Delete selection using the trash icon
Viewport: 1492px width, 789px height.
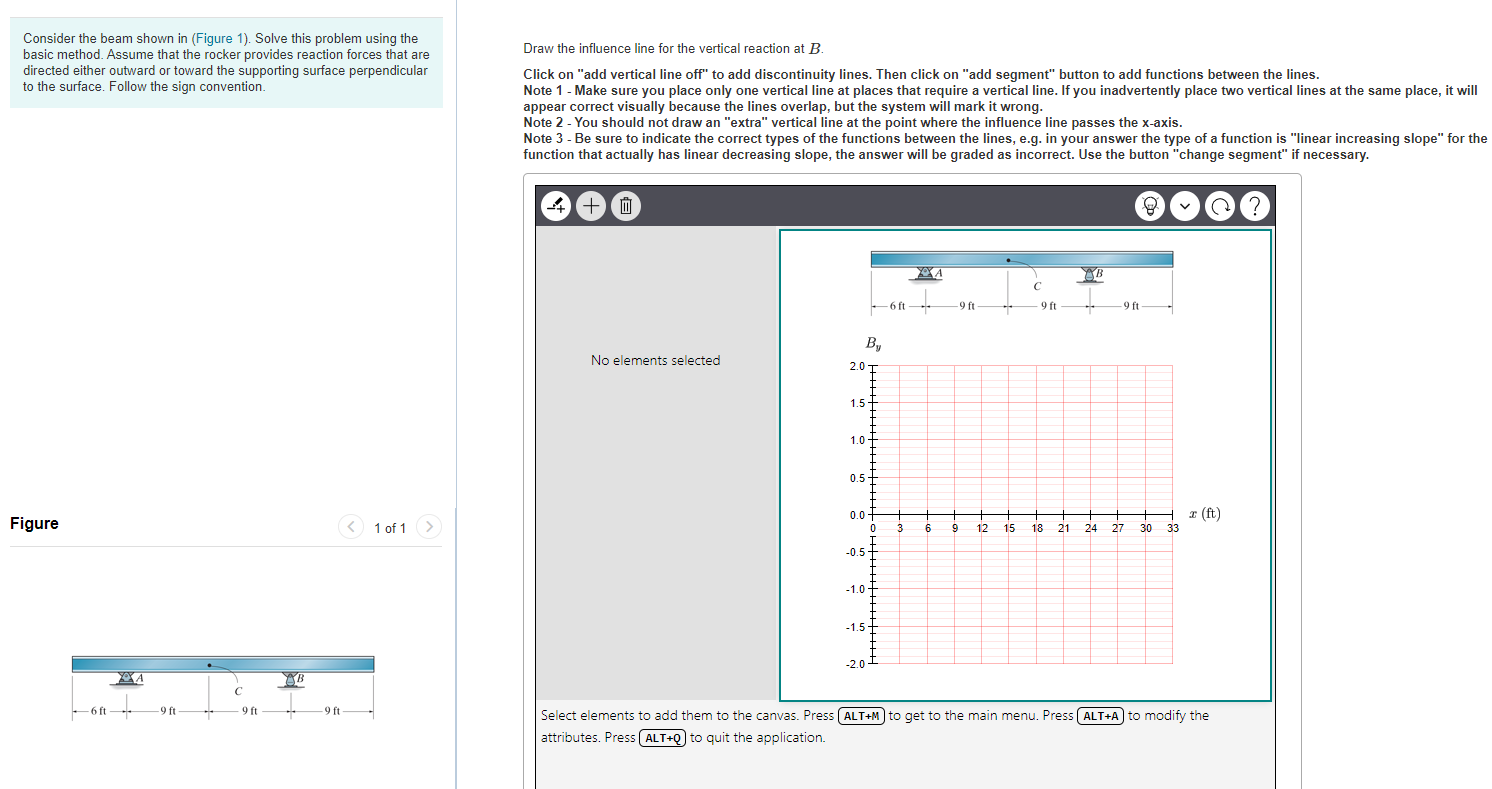(625, 205)
